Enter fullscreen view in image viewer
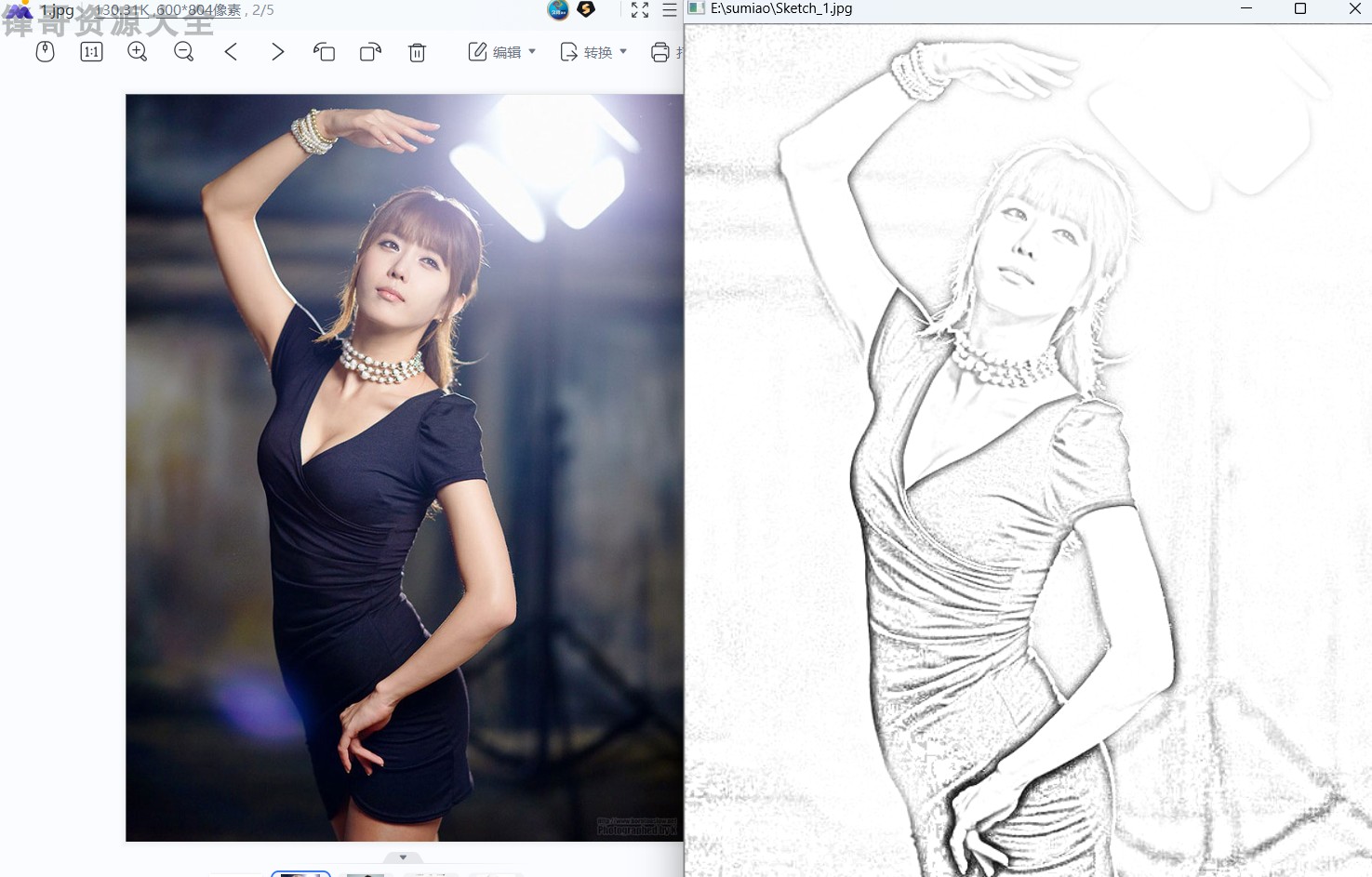The image size is (1372, 877). click(x=640, y=10)
